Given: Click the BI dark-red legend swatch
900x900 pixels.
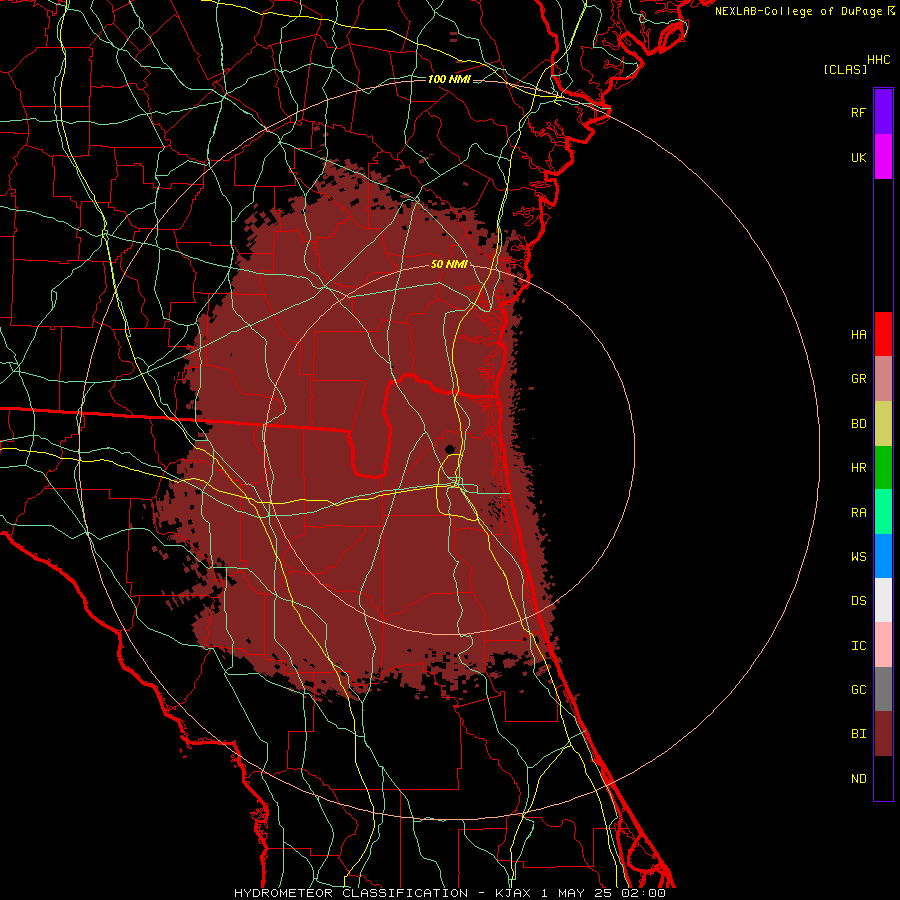Looking at the screenshot, I should point(883,734).
